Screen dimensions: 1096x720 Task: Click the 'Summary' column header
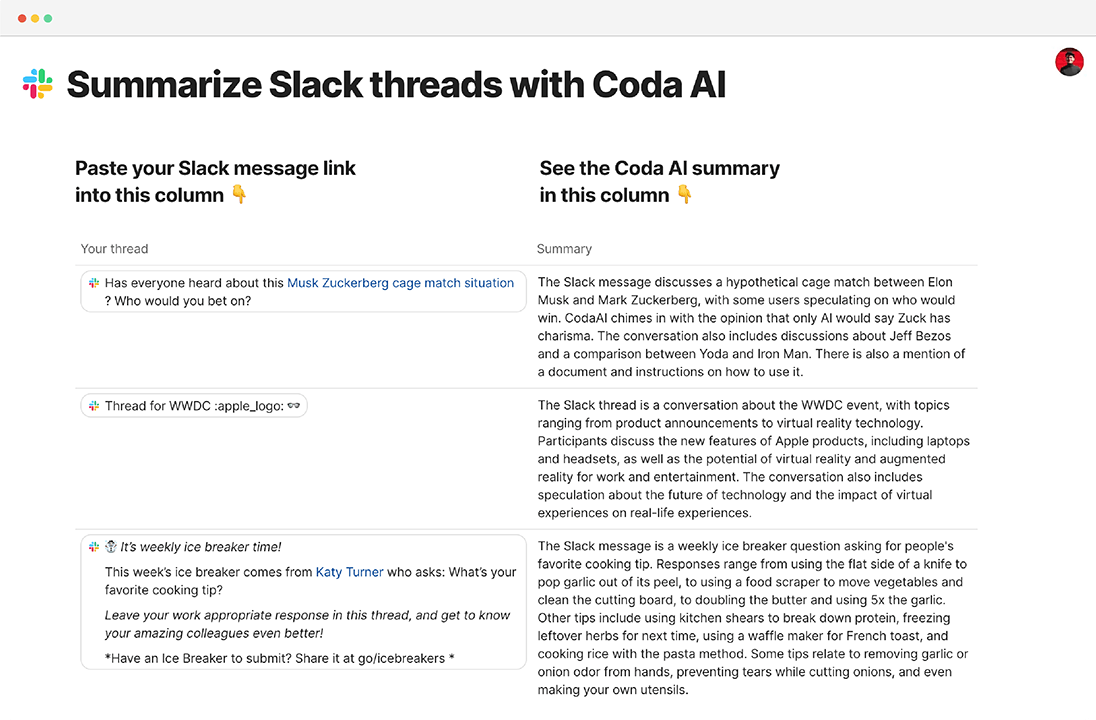point(564,249)
